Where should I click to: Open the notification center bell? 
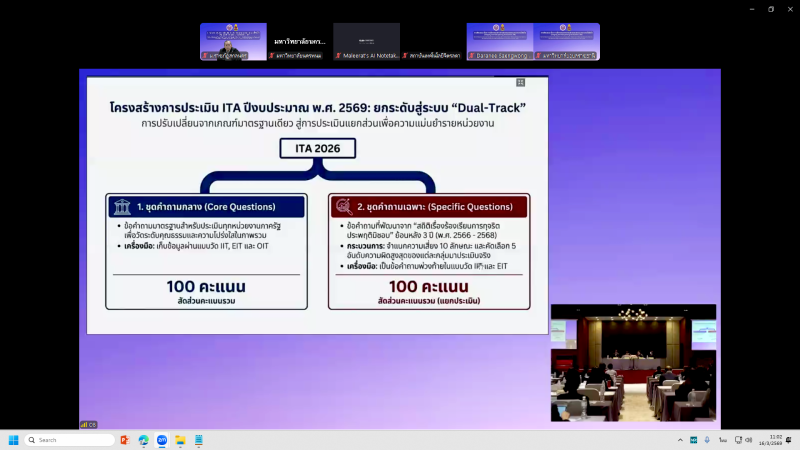[x=790, y=440]
